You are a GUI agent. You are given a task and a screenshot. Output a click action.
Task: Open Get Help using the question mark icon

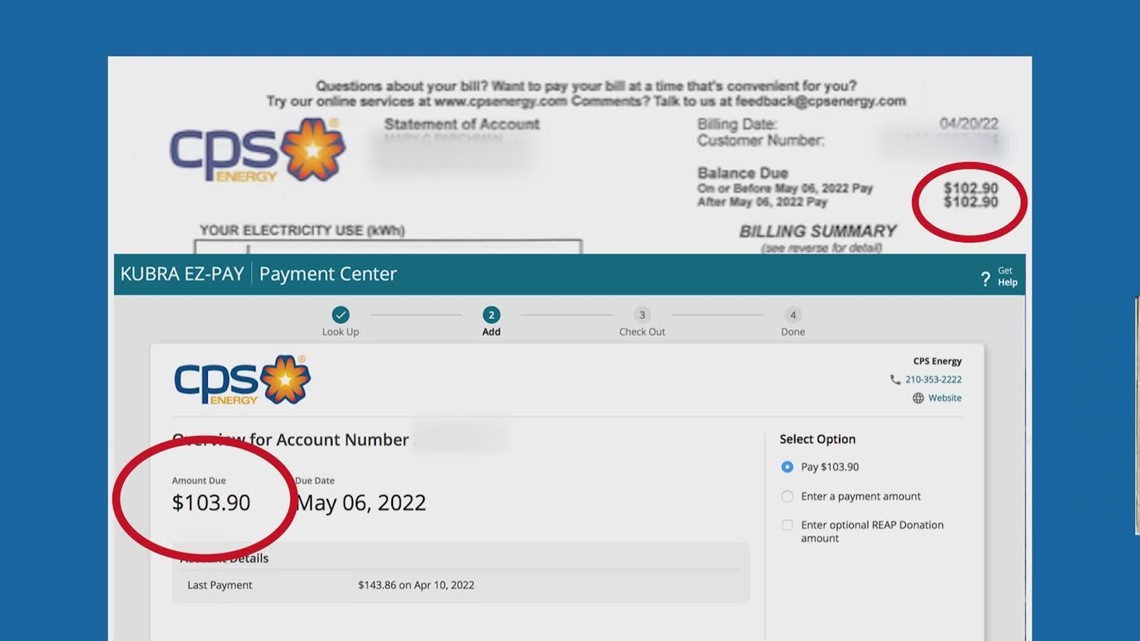[985, 278]
